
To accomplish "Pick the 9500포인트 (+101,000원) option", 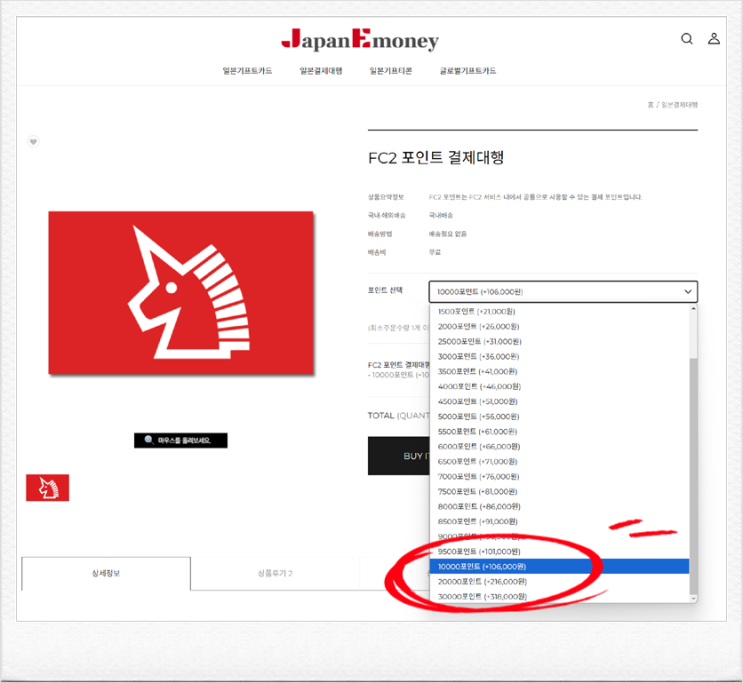I will pos(559,552).
